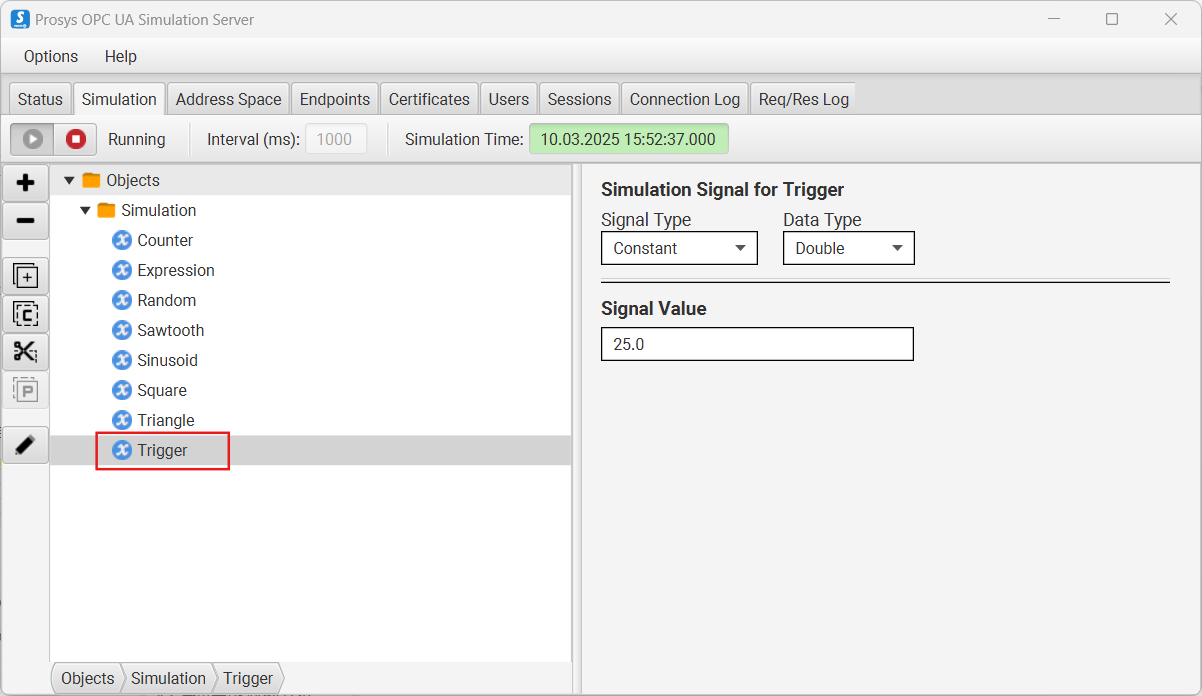Select the Sawtooth tree label
The width and height of the screenshot is (1202, 696).
171,330
